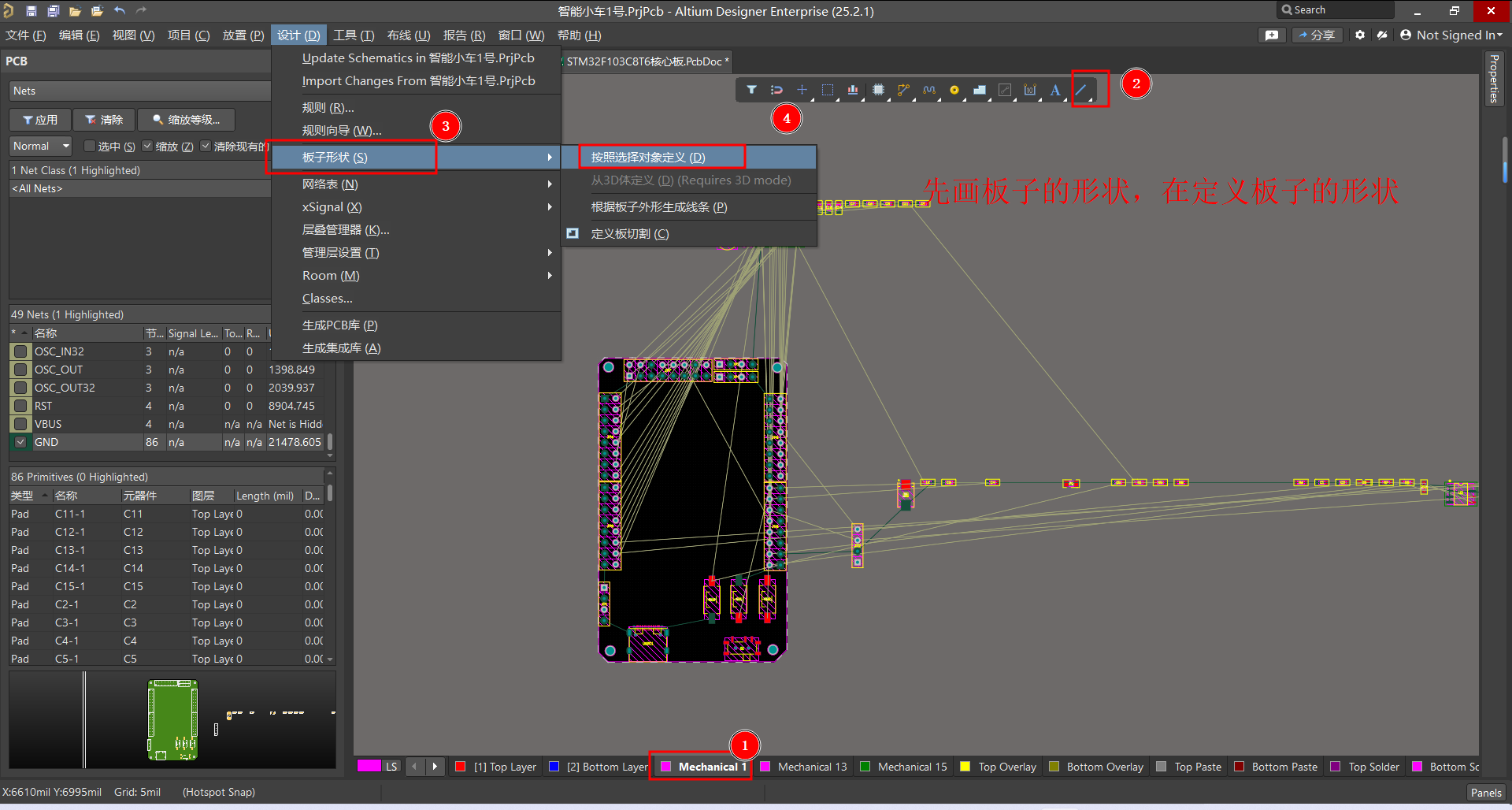The height and width of the screenshot is (810, 1512).
Task: Open a project via project folder icon
Action: [97, 11]
